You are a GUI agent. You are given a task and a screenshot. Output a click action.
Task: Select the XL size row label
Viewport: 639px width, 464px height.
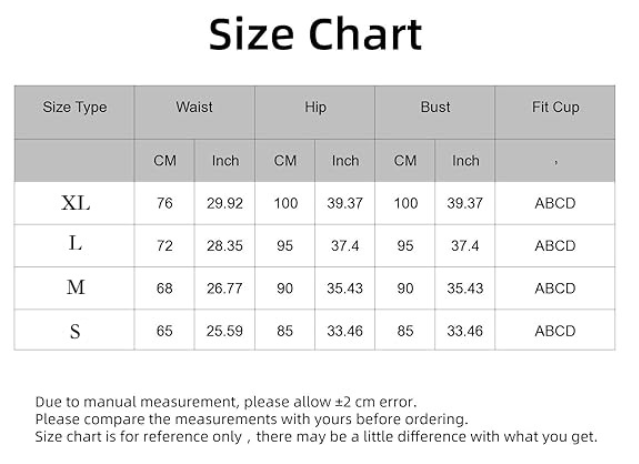(x=75, y=203)
